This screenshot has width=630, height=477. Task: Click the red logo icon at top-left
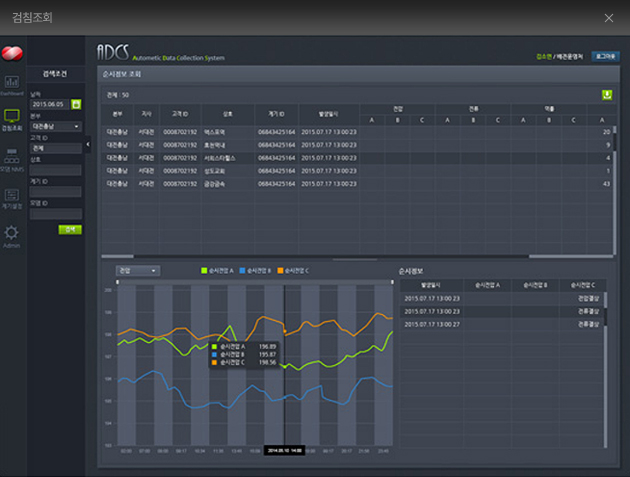(x=12, y=53)
